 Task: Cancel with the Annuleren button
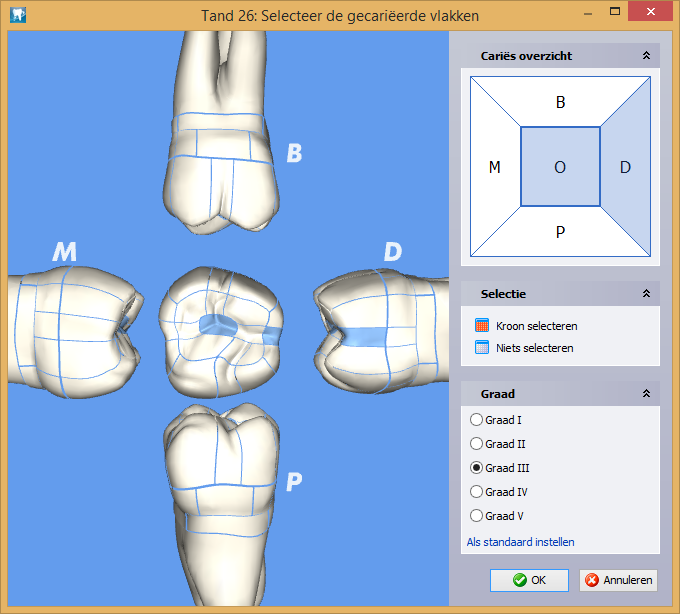618,580
